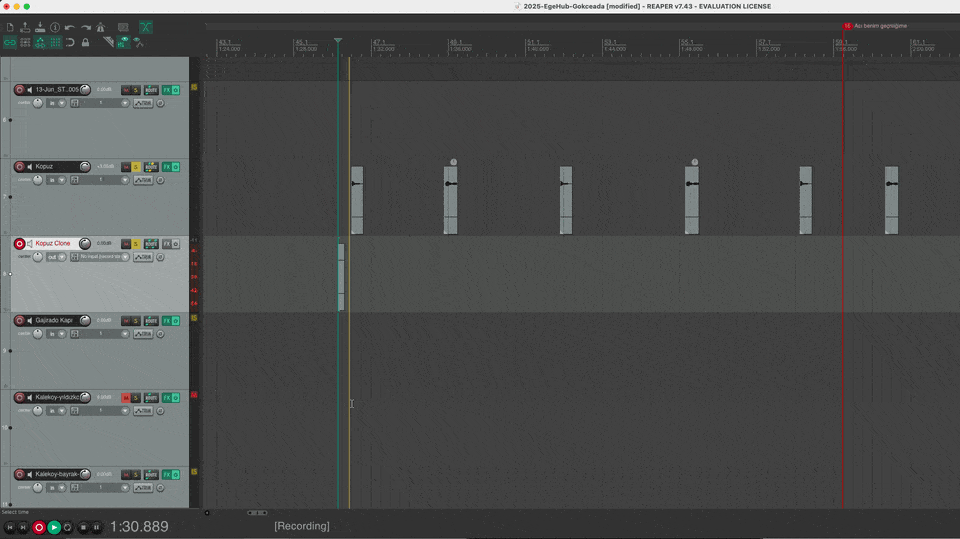This screenshot has width=960, height=539.
Task: Disarm recording on Kopuz Clone track
Action: 19,244
